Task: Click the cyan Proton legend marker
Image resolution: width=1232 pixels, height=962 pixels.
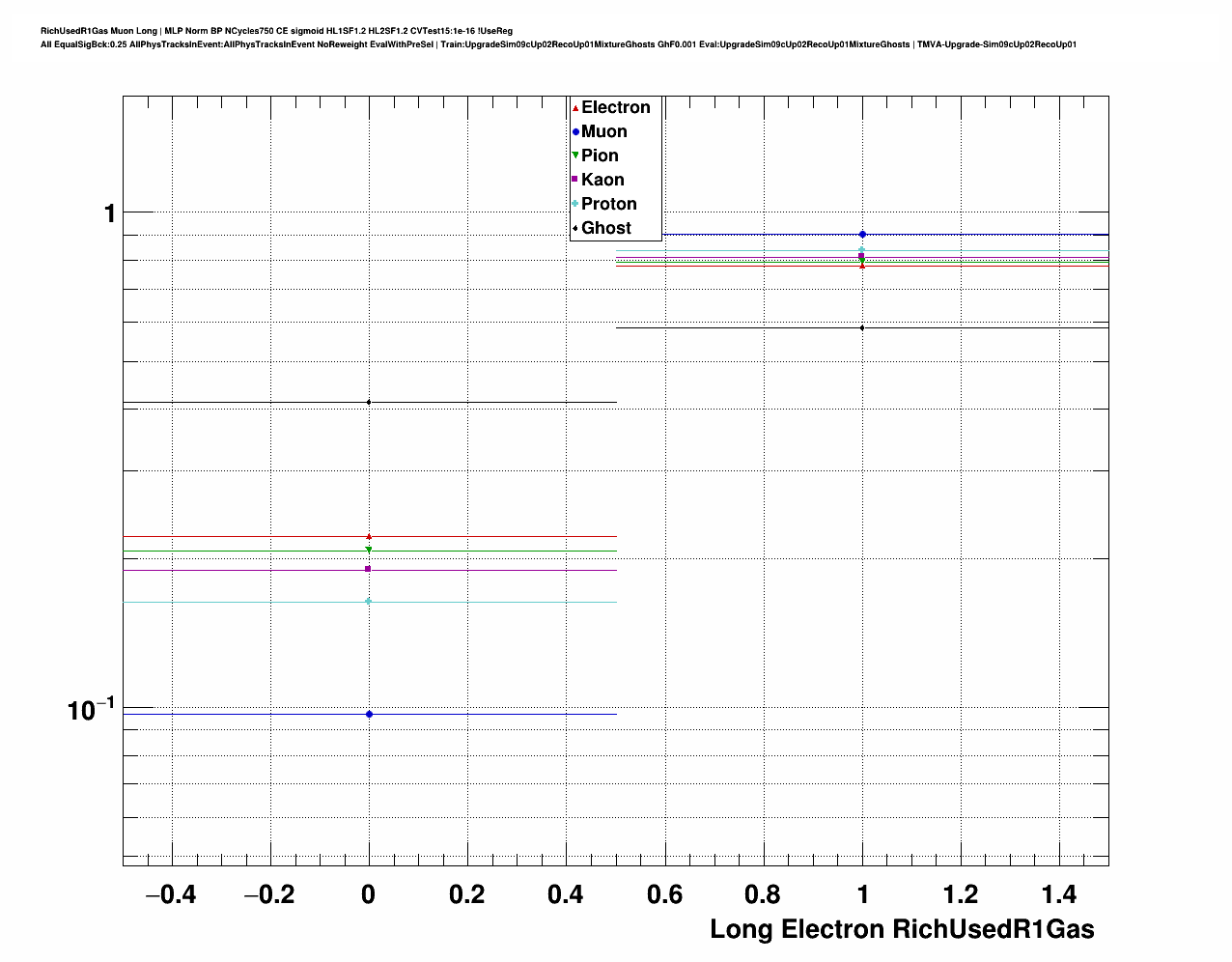Action: tap(575, 204)
